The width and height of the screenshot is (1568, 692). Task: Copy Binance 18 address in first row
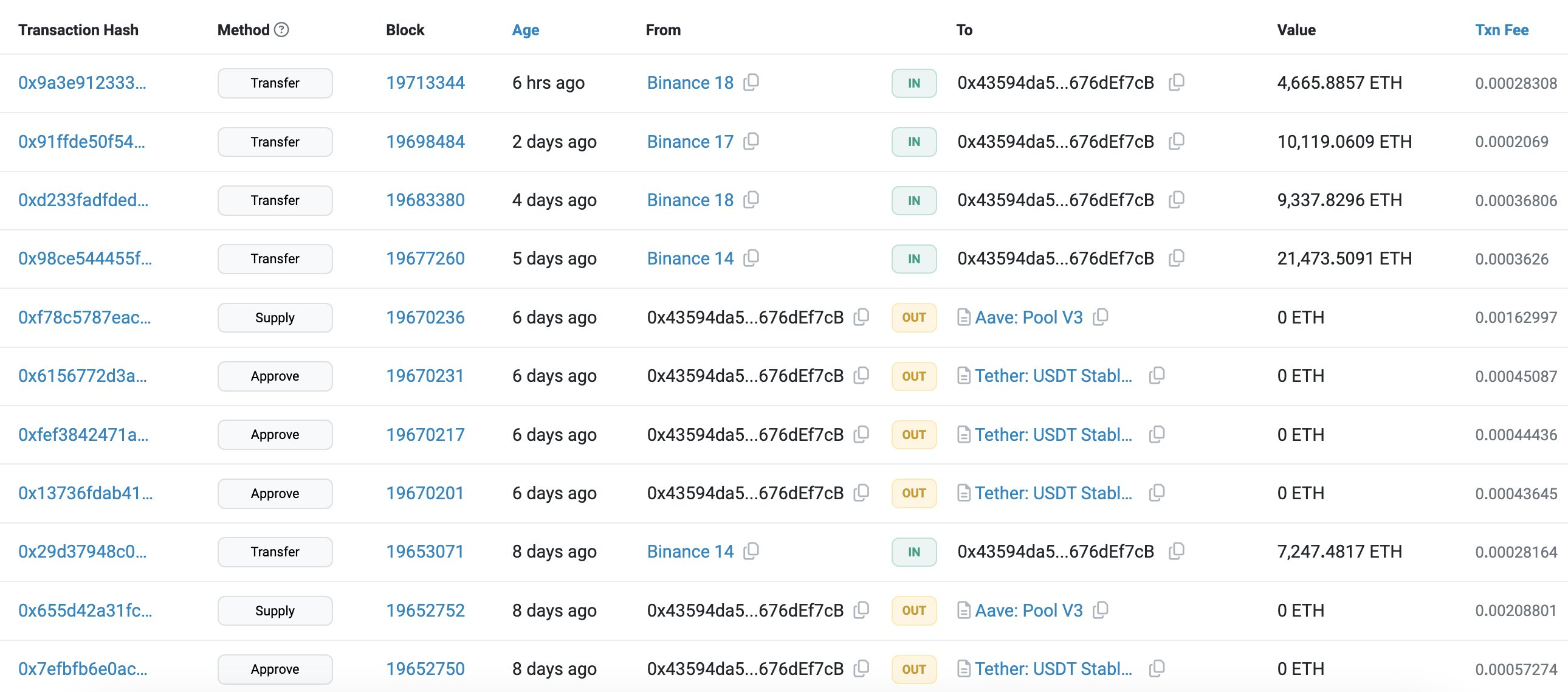(752, 82)
